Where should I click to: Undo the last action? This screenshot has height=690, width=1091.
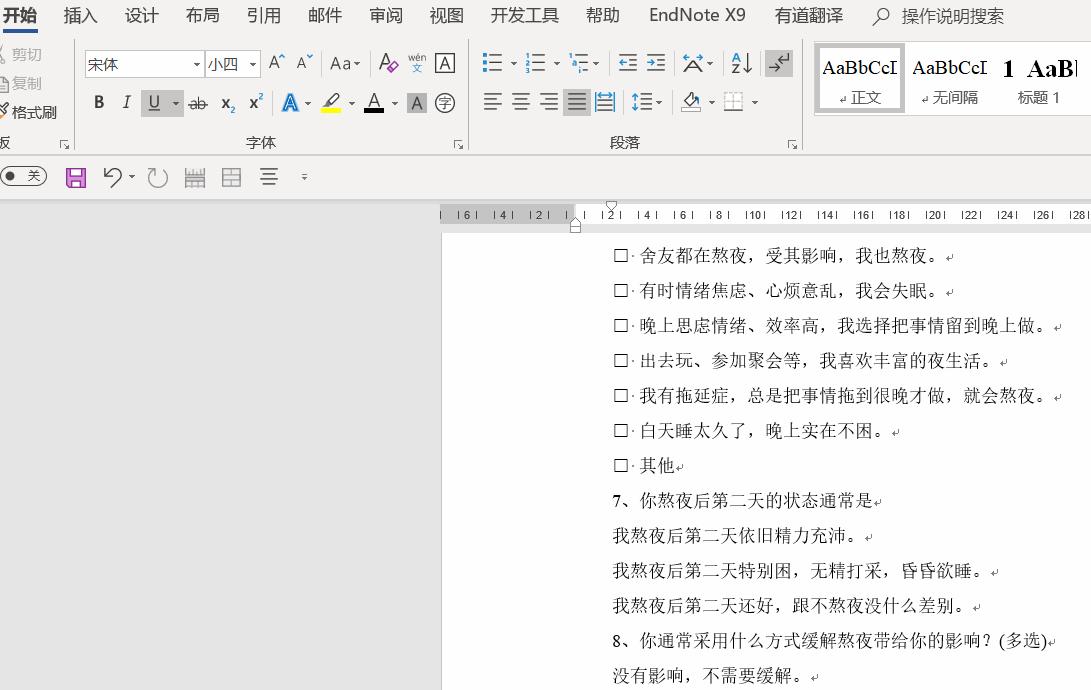112,177
